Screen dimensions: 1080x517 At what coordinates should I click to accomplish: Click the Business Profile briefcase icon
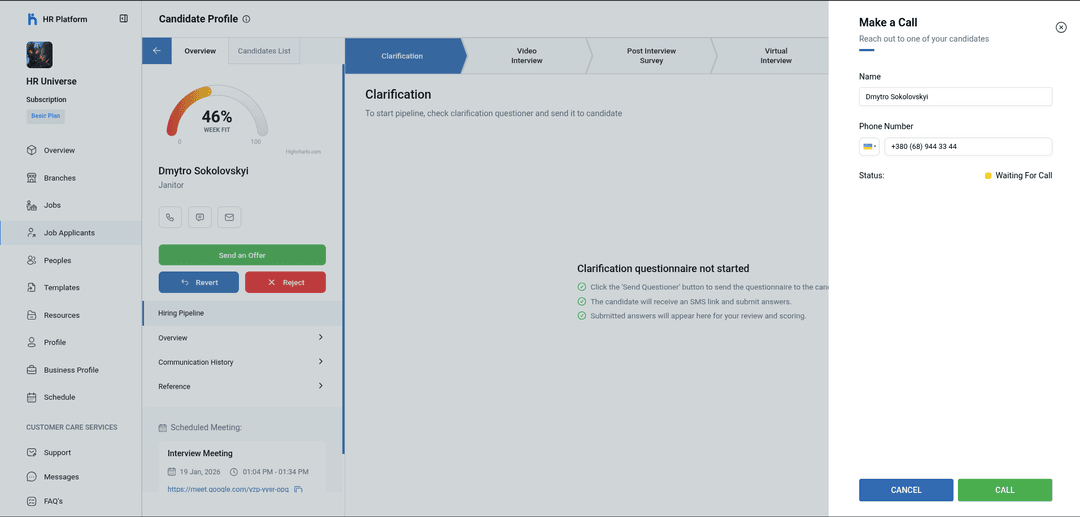tap(32, 370)
